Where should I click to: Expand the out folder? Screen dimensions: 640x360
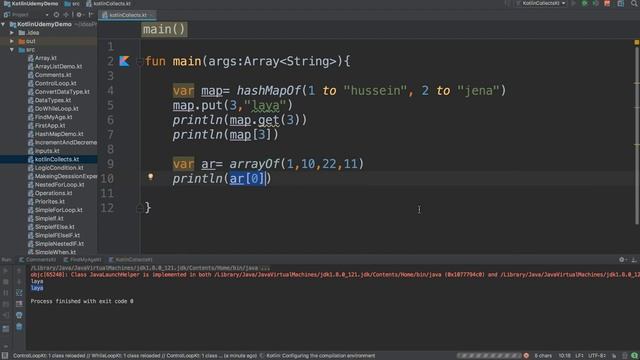[12, 41]
